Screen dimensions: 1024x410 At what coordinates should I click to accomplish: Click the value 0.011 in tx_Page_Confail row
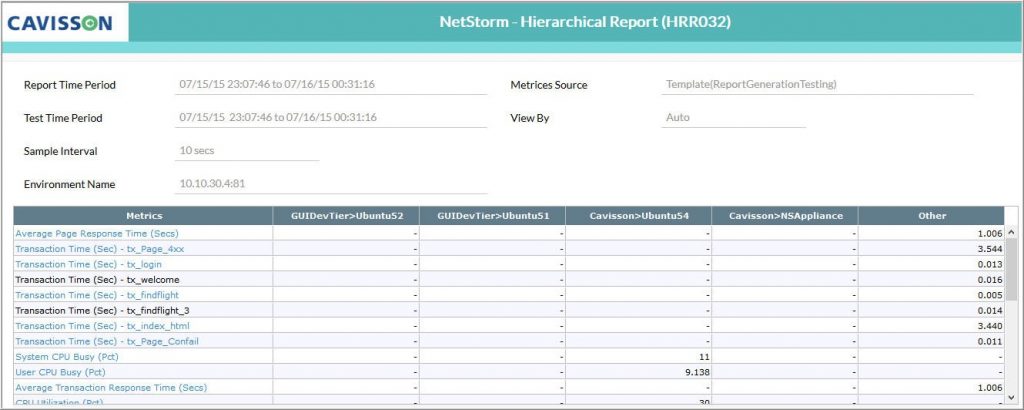click(990, 341)
